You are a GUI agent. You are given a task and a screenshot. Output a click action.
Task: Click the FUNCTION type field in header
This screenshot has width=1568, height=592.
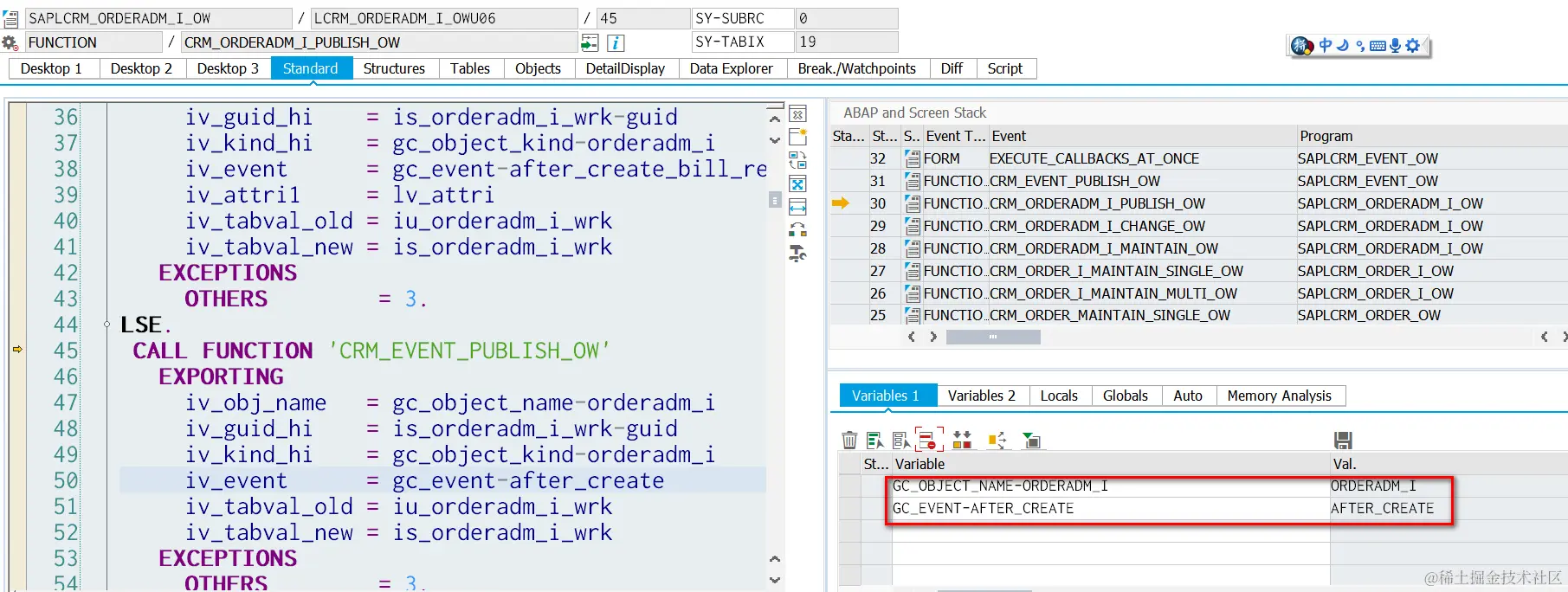tap(94, 42)
